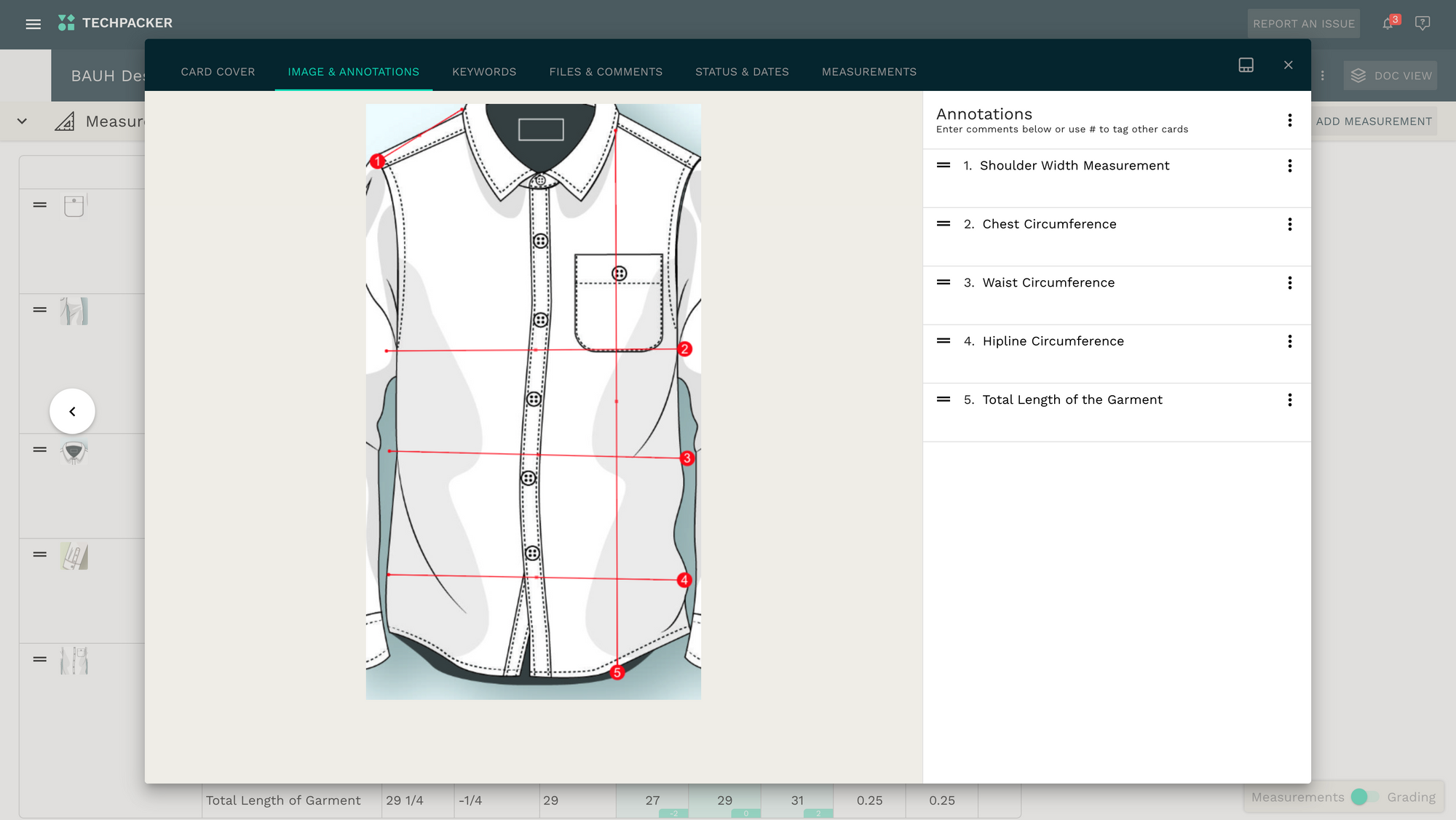Viewport: 1456px width, 820px height.
Task: Click the hamburger menu icon top-left
Action: 33,22
